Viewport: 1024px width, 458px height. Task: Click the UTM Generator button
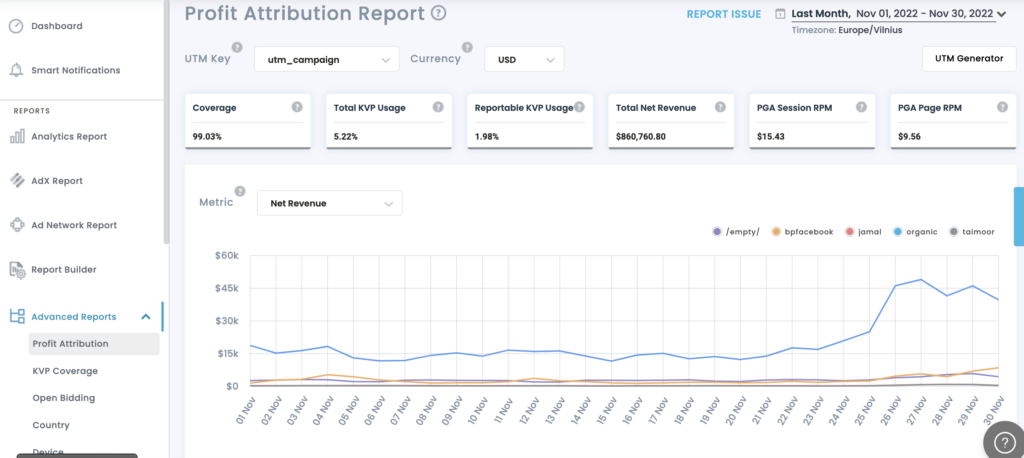point(968,59)
